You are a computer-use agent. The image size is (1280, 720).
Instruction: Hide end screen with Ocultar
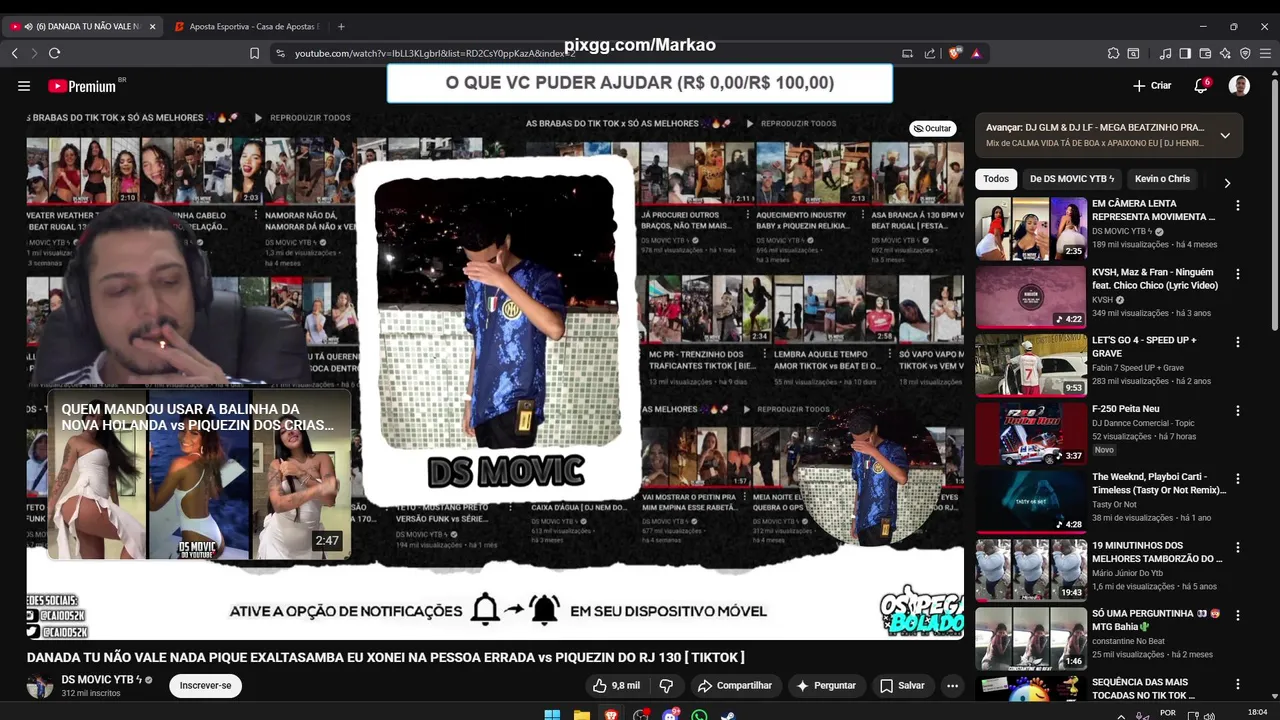point(932,128)
